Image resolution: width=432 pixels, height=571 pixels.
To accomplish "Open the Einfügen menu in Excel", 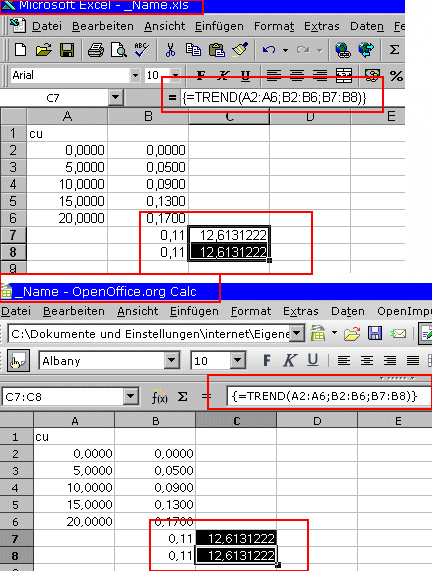I will click(x=219, y=26).
